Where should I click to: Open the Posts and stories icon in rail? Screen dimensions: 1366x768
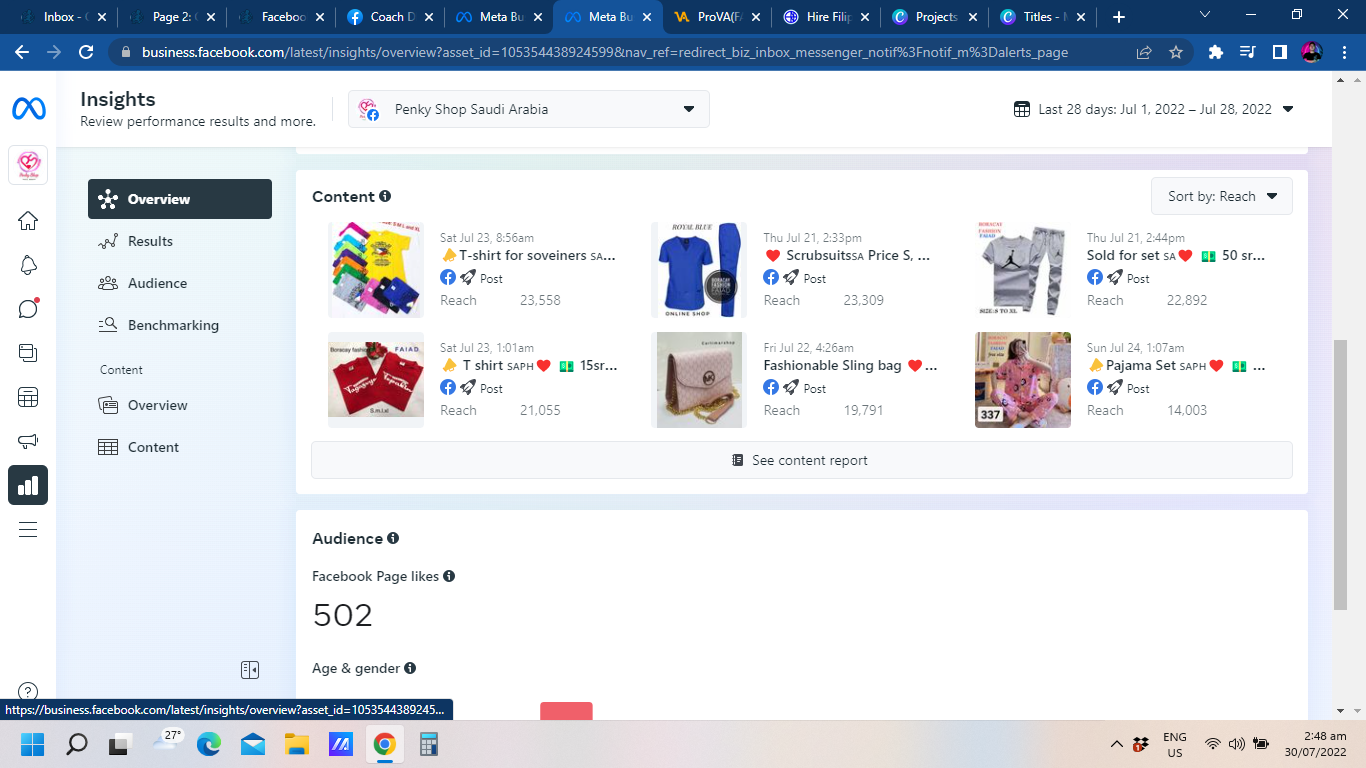28,352
